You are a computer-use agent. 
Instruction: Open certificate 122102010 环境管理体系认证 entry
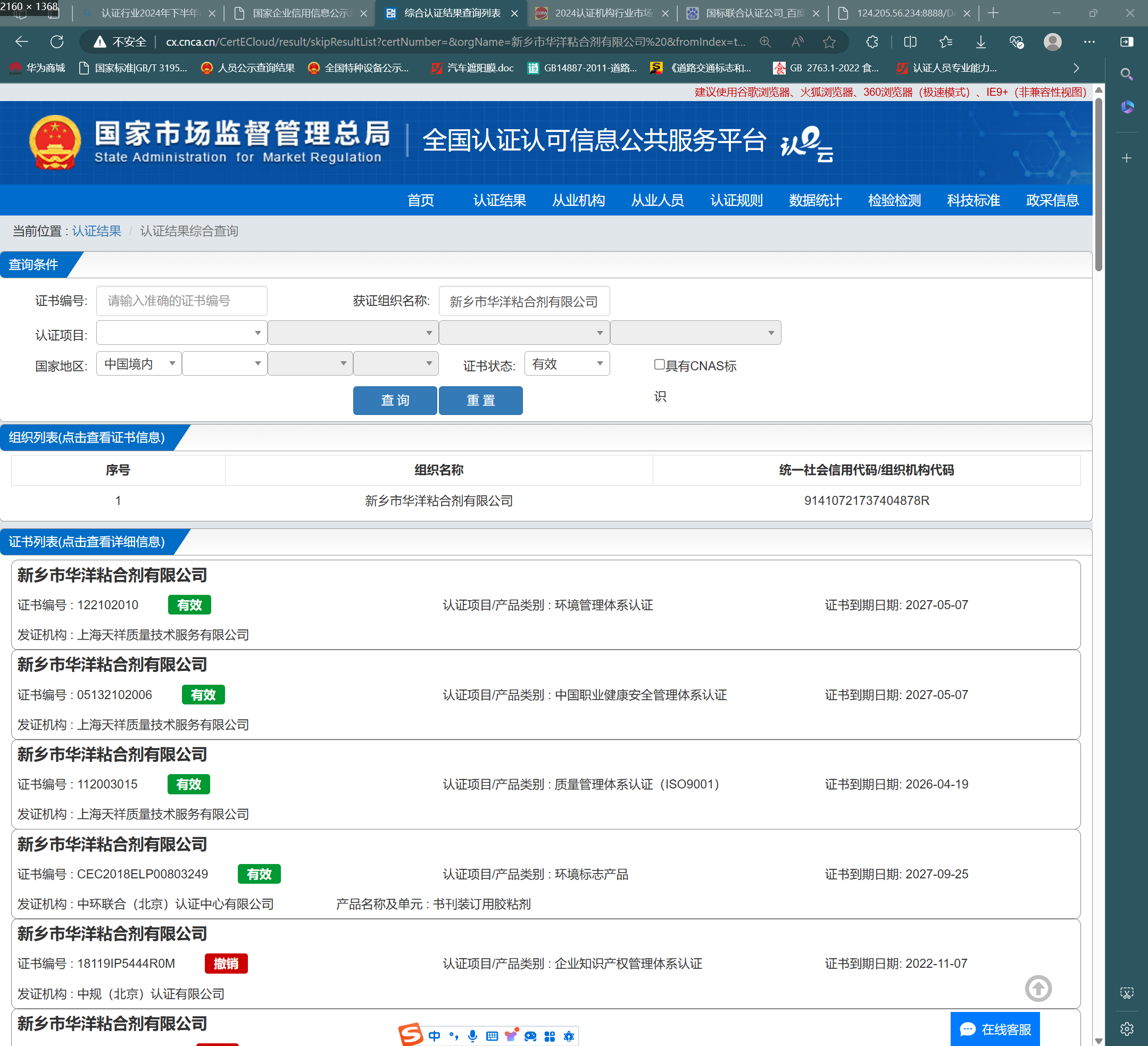[545, 605]
